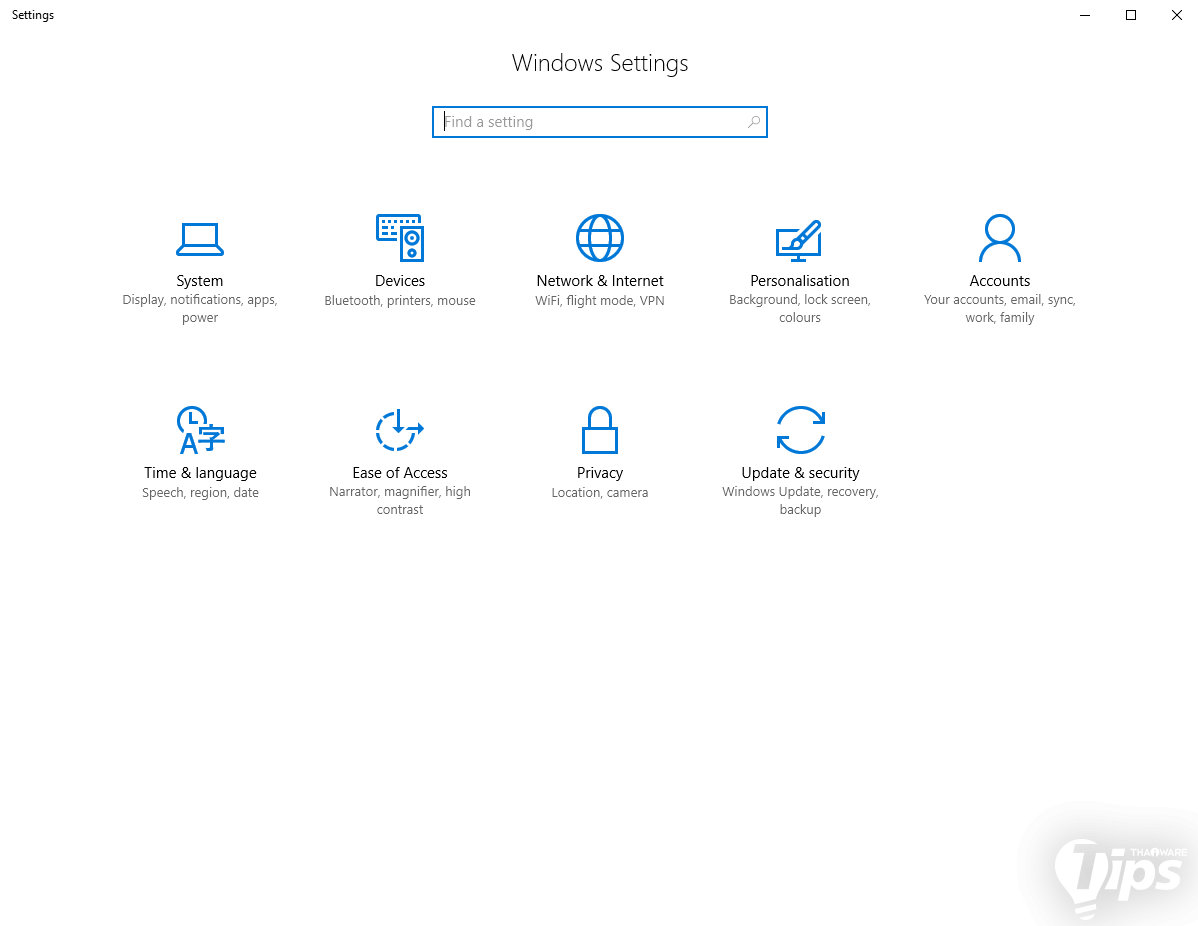
Task: Minimize the Settings window
Action: coord(1084,15)
